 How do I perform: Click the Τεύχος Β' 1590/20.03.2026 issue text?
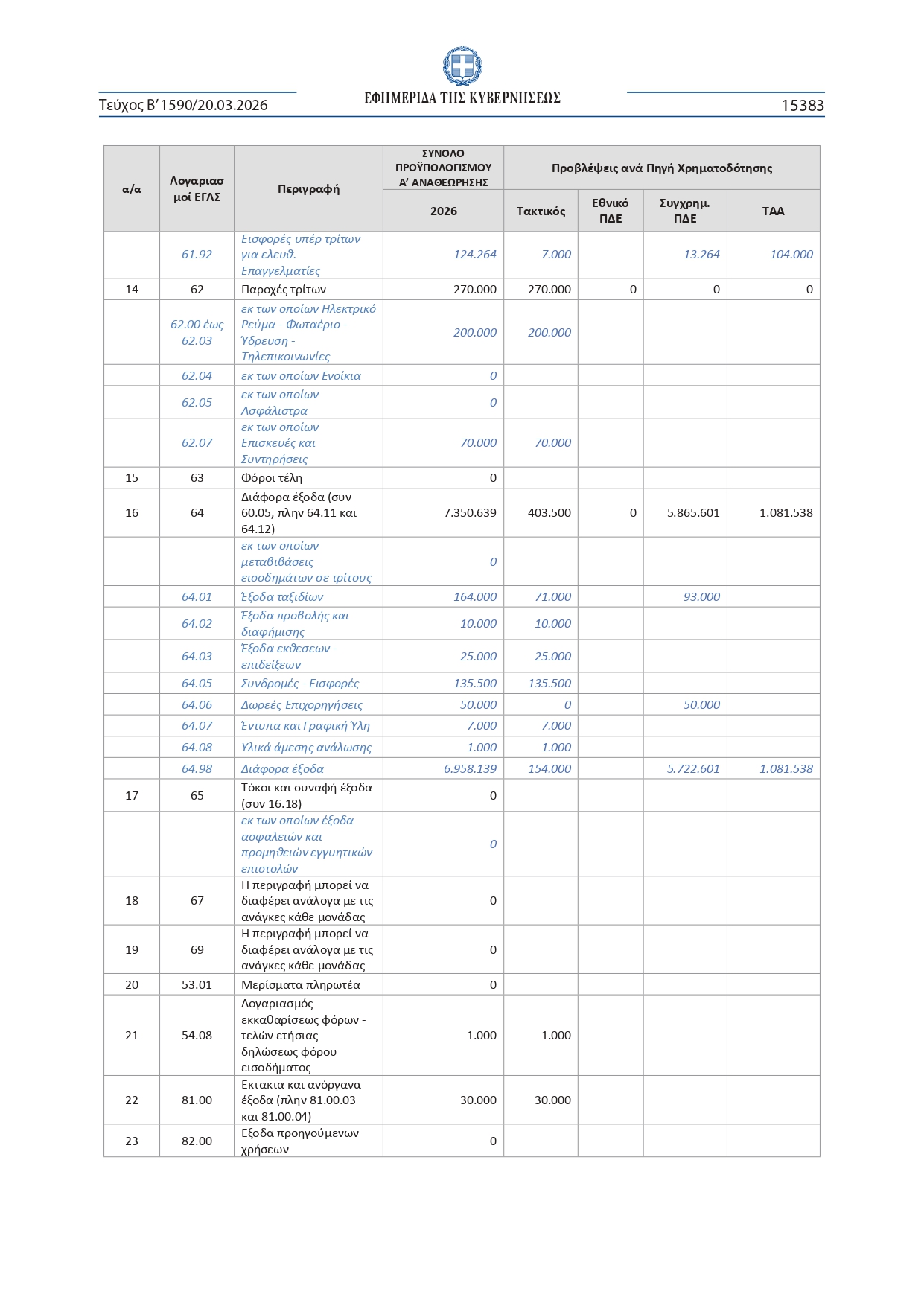183,105
